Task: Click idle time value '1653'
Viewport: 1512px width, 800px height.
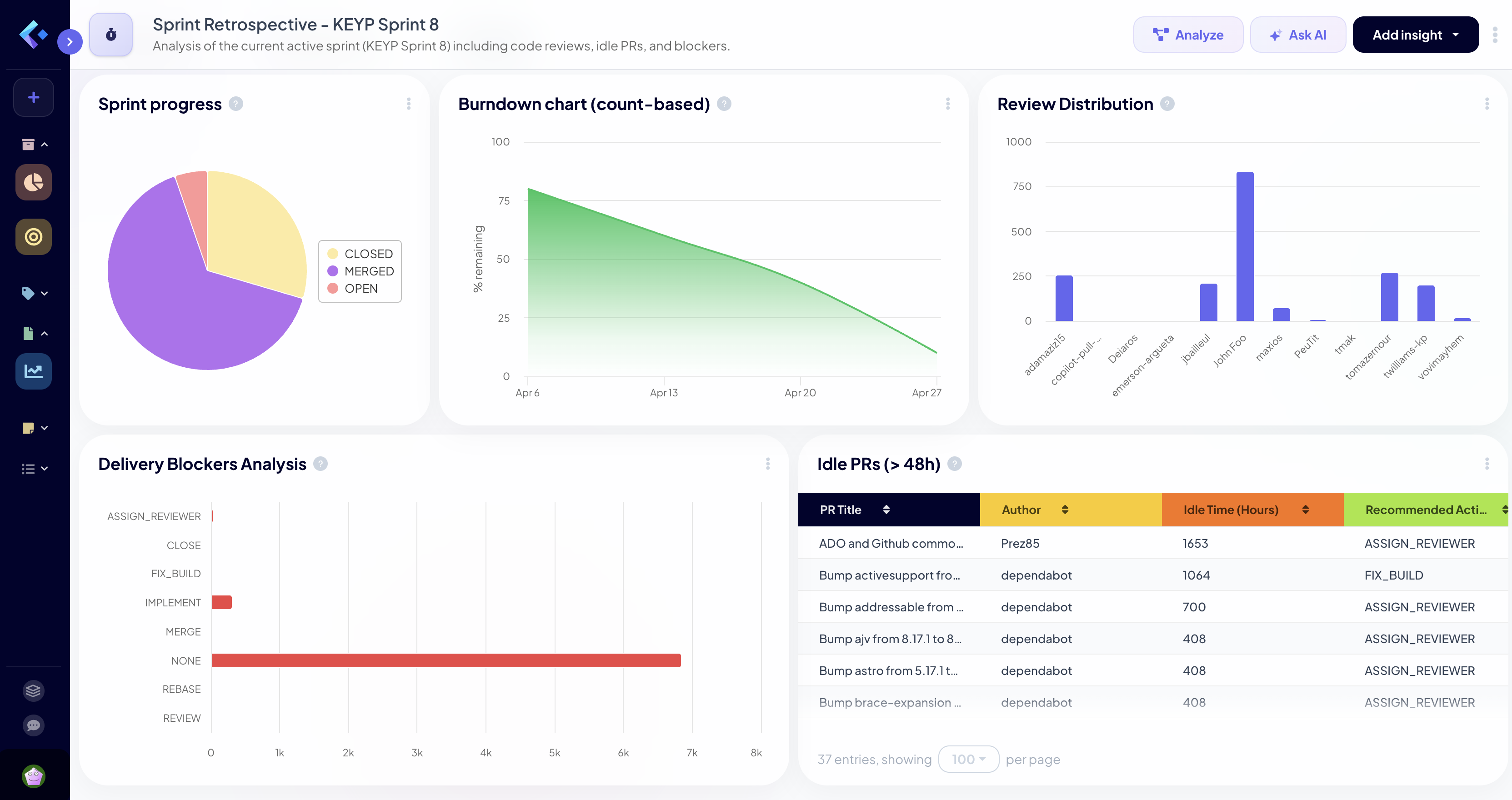Action: 1195,543
